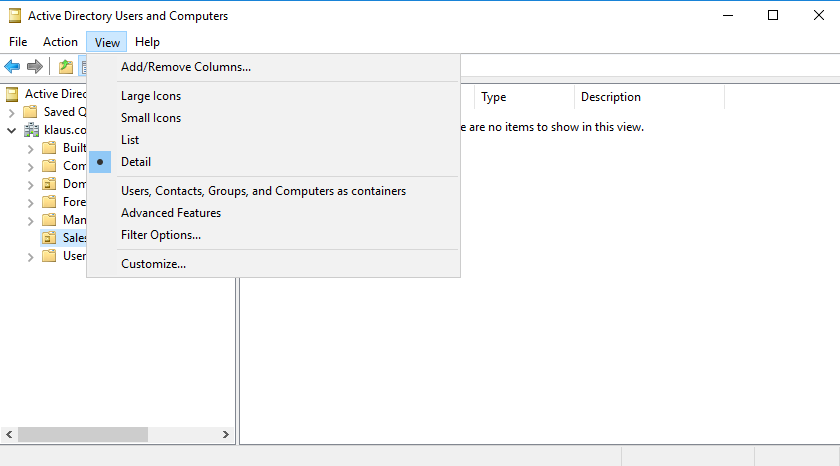Select the Detail view radio option
The image size is (840, 466).
[136, 162]
